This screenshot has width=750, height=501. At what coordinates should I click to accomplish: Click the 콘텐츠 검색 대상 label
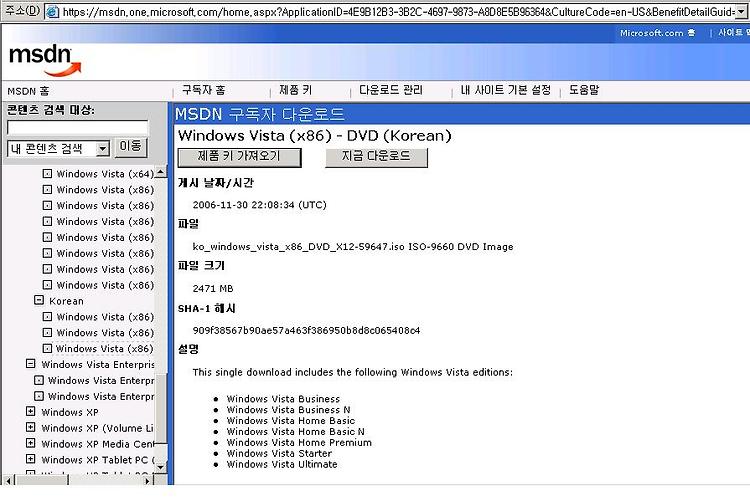click(x=50, y=110)
